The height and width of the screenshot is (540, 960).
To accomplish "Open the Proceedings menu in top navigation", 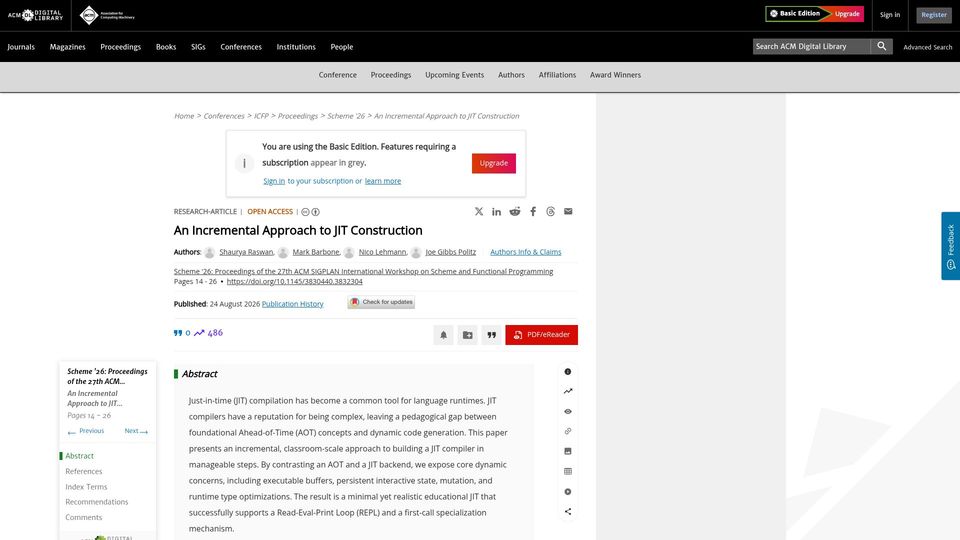I will click(x=121, y=47).
